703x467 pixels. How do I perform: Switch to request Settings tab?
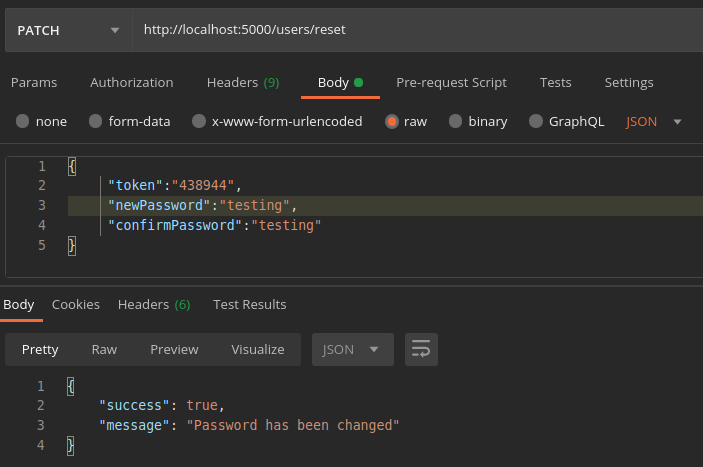pos(628,82)
